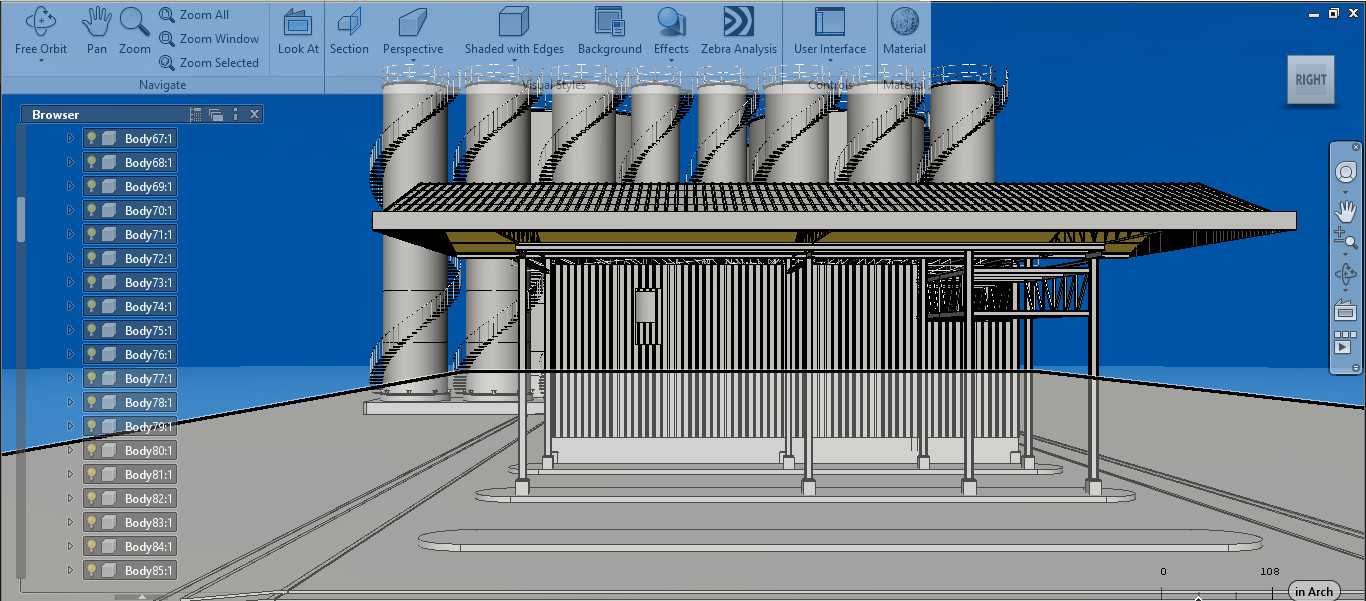Close the Browser panel
The image size is (1366, 601).
[255, 115]
